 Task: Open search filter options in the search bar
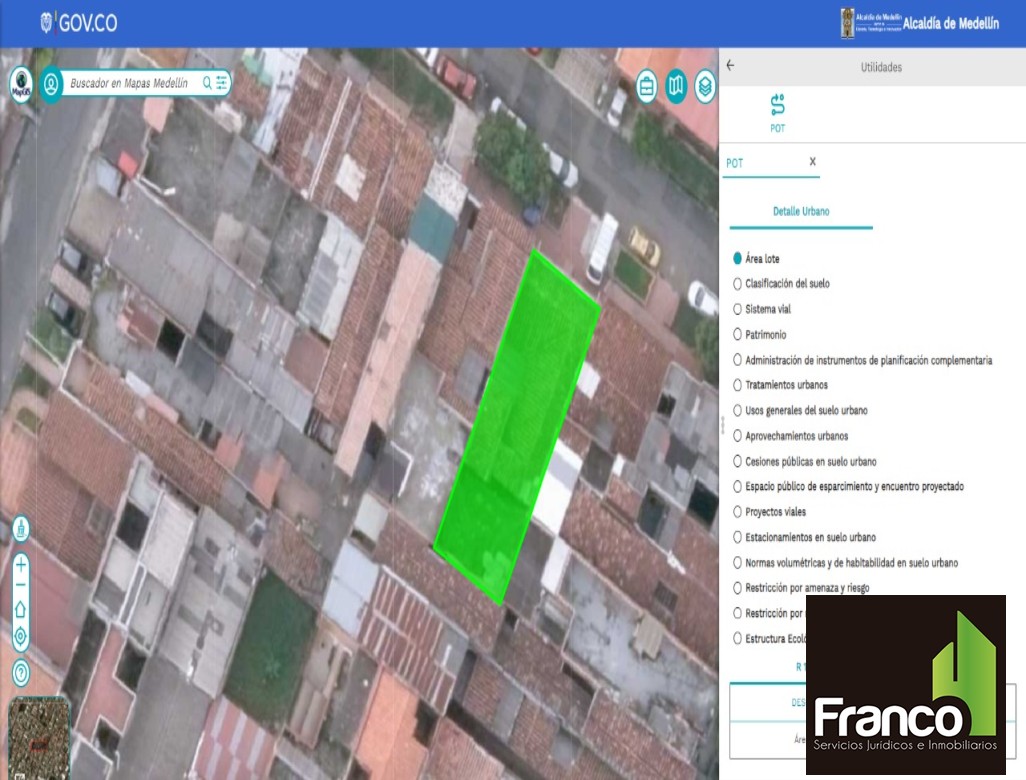tap(221, 83)
